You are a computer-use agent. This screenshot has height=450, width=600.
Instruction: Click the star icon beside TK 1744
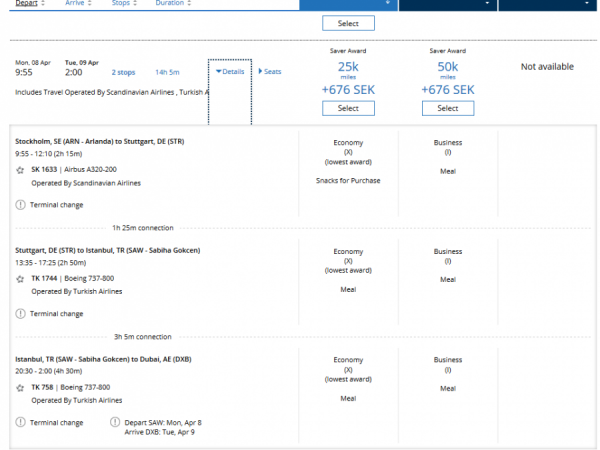[20, 278]
